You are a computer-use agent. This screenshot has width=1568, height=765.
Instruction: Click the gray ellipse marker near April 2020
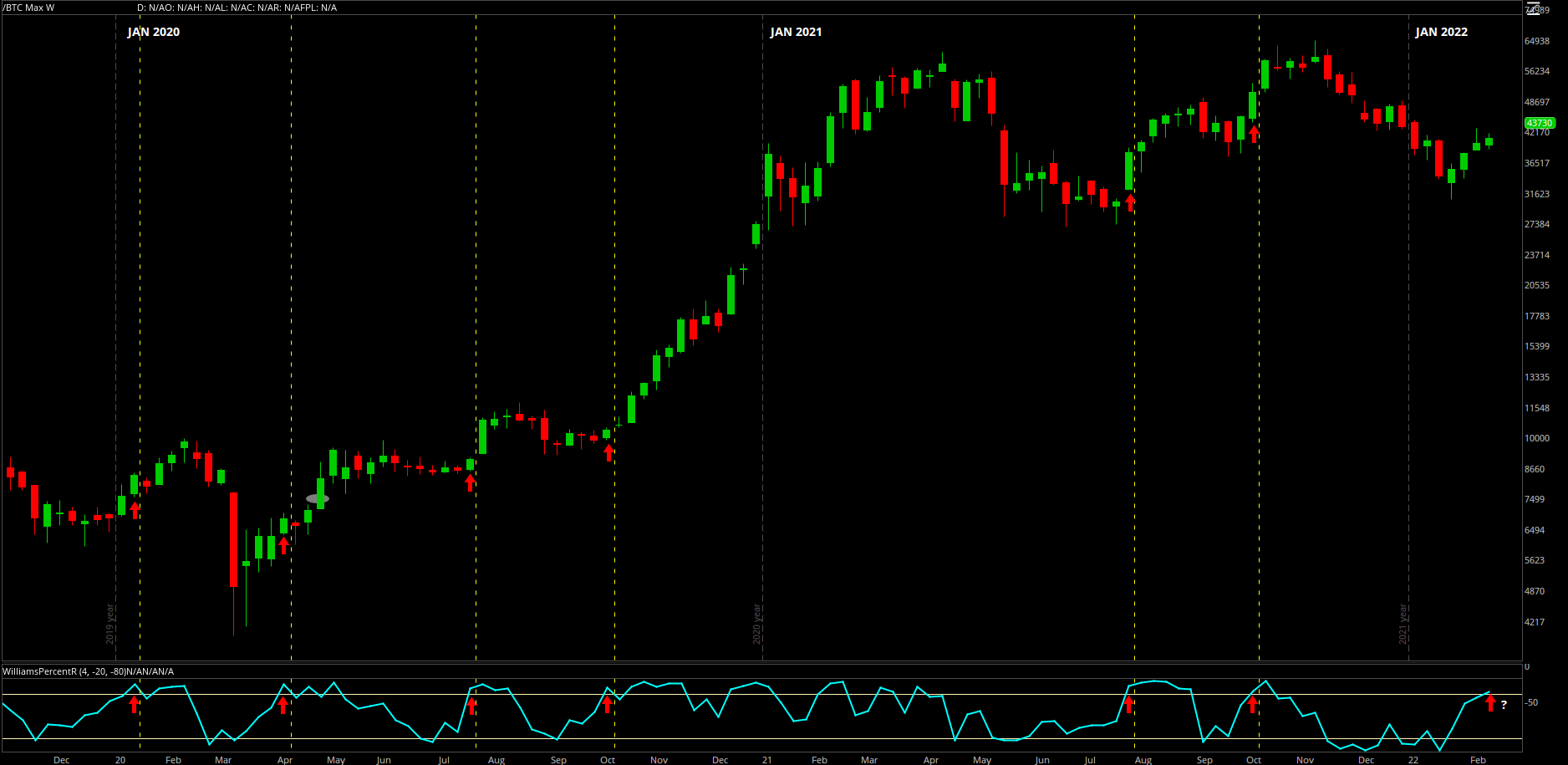(x=318, y=499)
